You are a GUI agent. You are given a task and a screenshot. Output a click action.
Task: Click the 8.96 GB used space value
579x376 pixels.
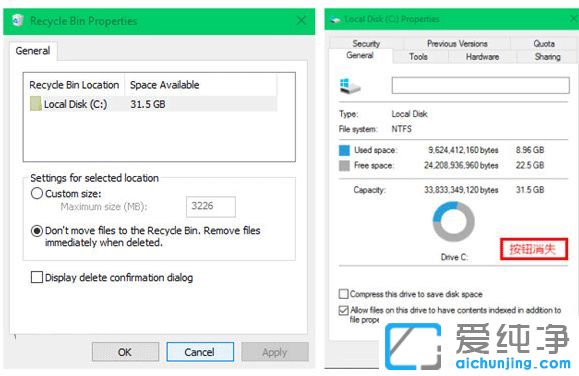[530, 150]
